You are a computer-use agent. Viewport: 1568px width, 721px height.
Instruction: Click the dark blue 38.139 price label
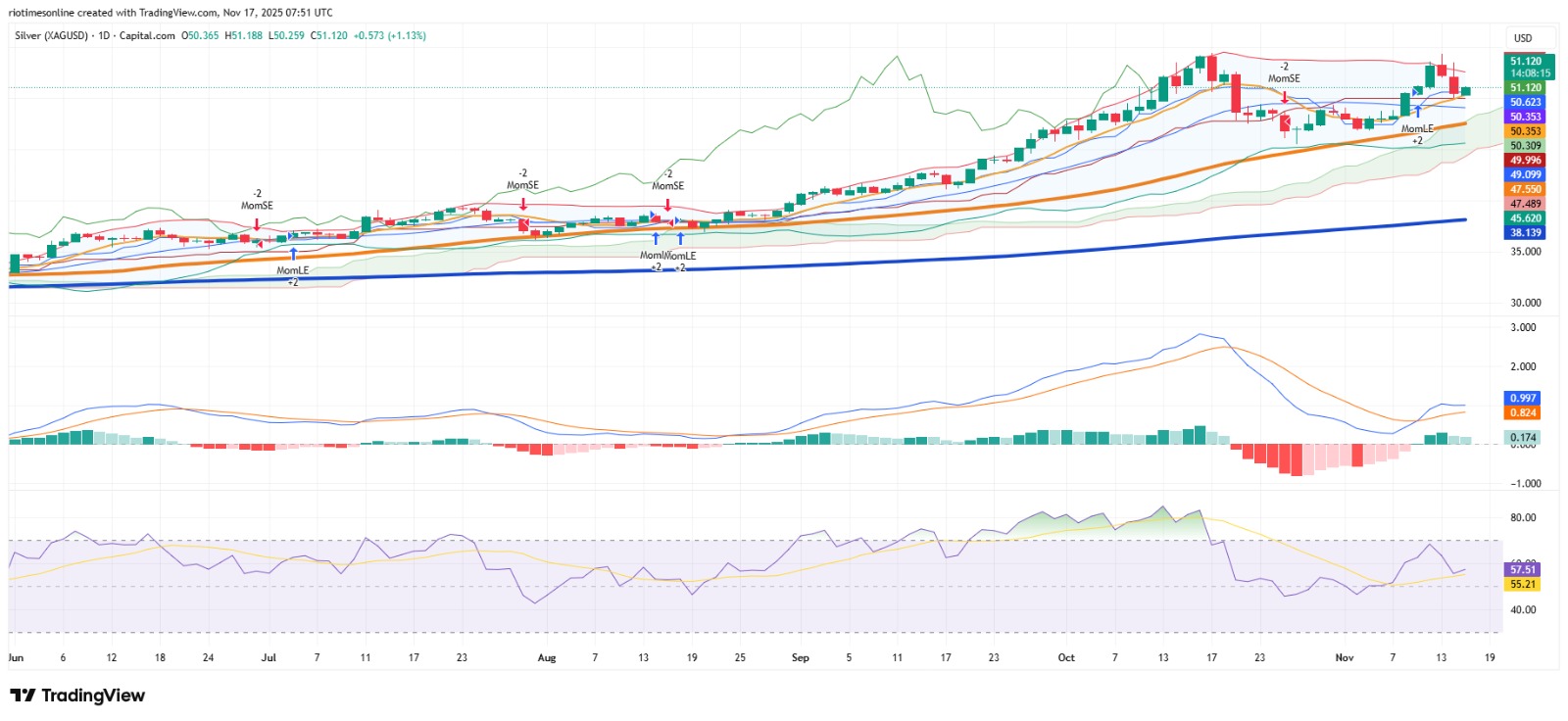1525,233
